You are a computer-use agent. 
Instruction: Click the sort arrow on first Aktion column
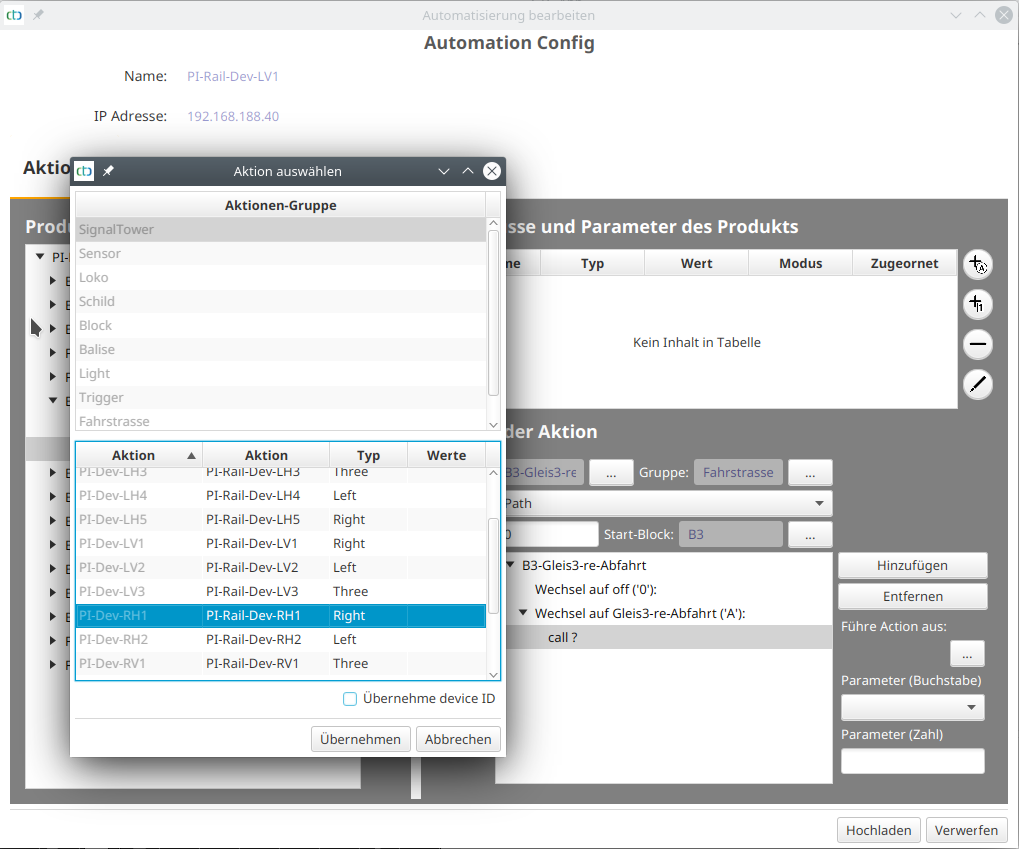tap(191, 455)
